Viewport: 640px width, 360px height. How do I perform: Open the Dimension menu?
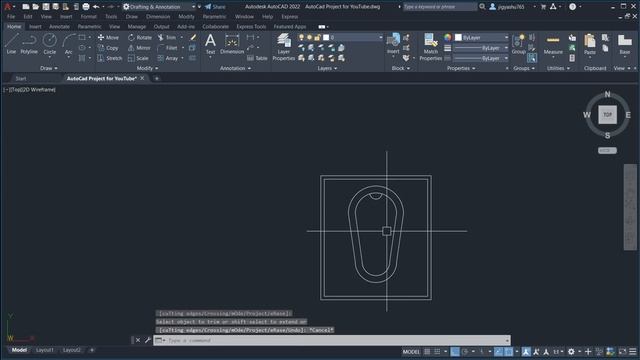158,17
